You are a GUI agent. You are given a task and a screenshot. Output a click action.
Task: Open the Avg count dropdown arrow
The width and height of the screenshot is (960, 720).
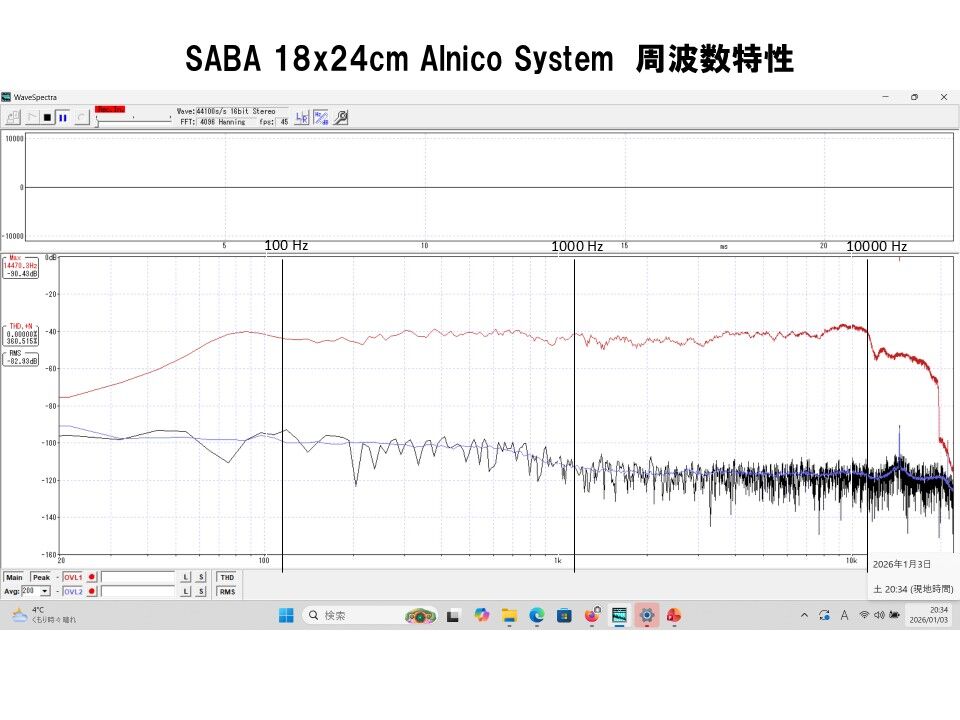pyautogui.click(x=45, y=591)
